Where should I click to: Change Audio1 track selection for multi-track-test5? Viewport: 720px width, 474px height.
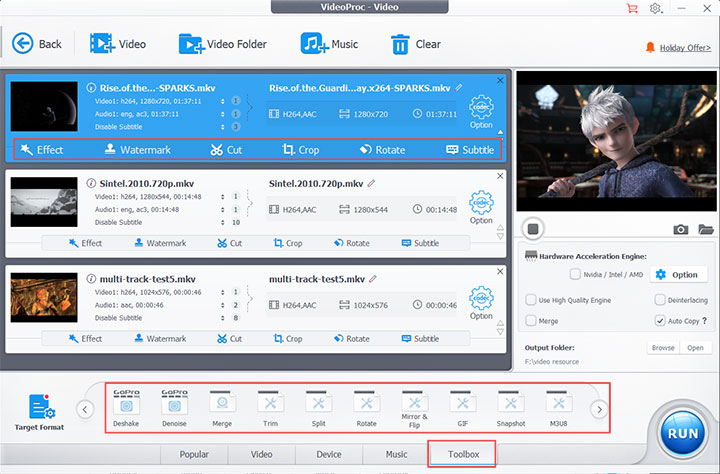(223, 305)
